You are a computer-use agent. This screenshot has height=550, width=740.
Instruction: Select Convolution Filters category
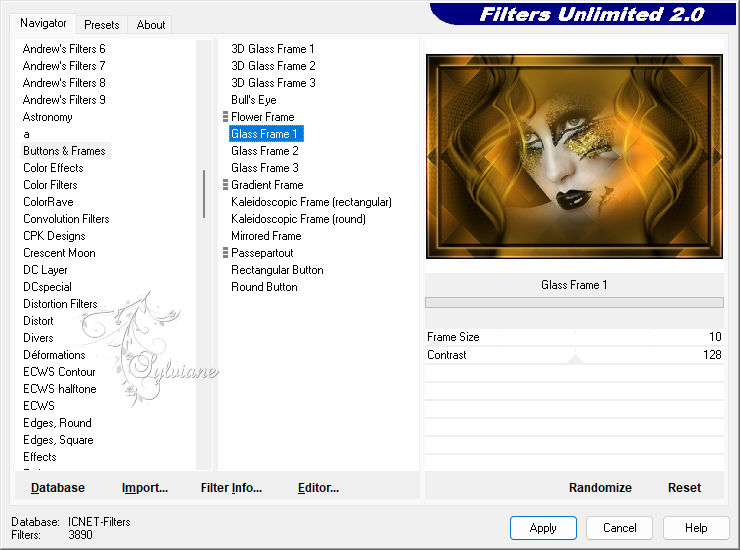pos(66,219)
